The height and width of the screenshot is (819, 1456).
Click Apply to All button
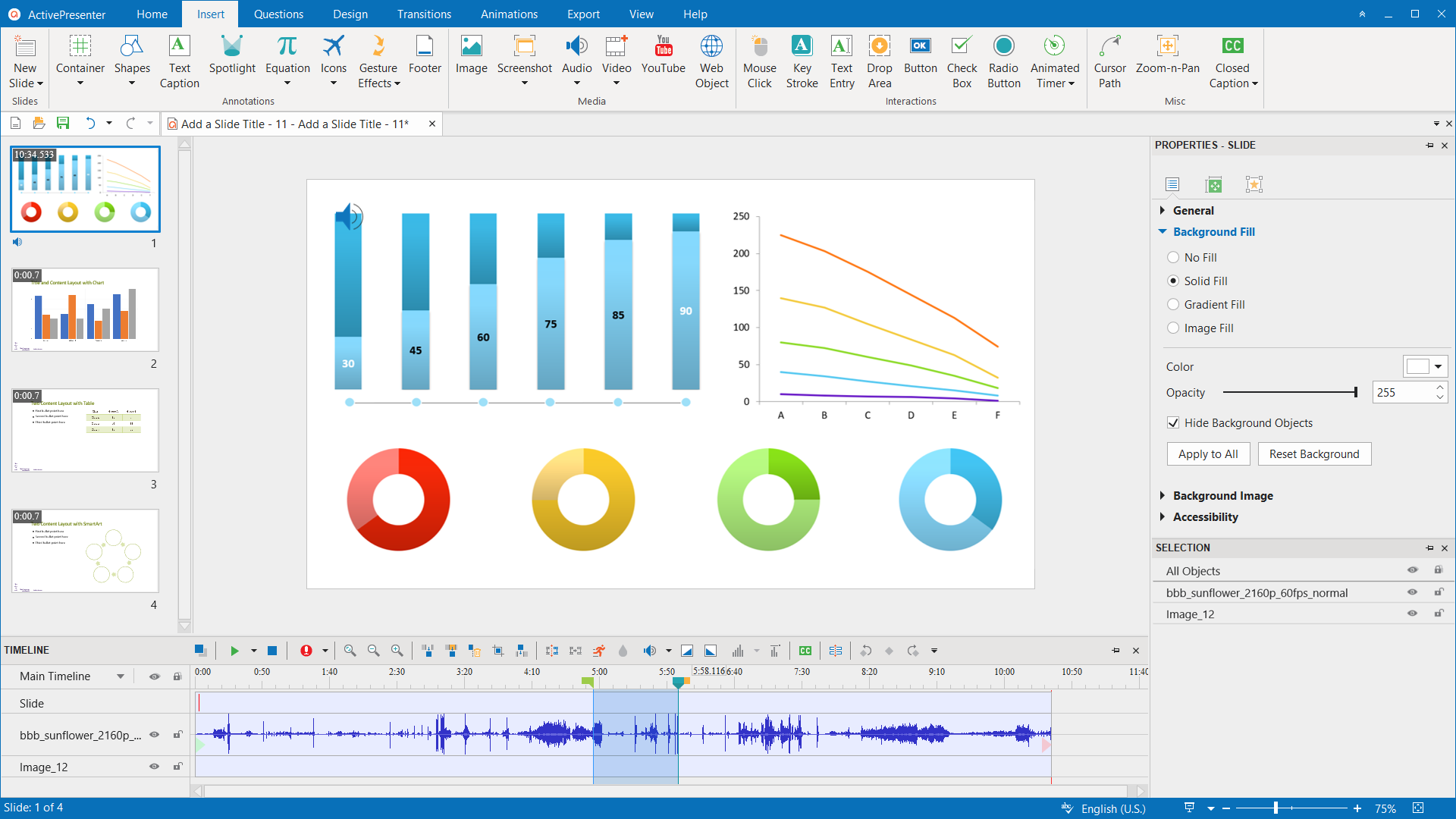point(1207,454)
